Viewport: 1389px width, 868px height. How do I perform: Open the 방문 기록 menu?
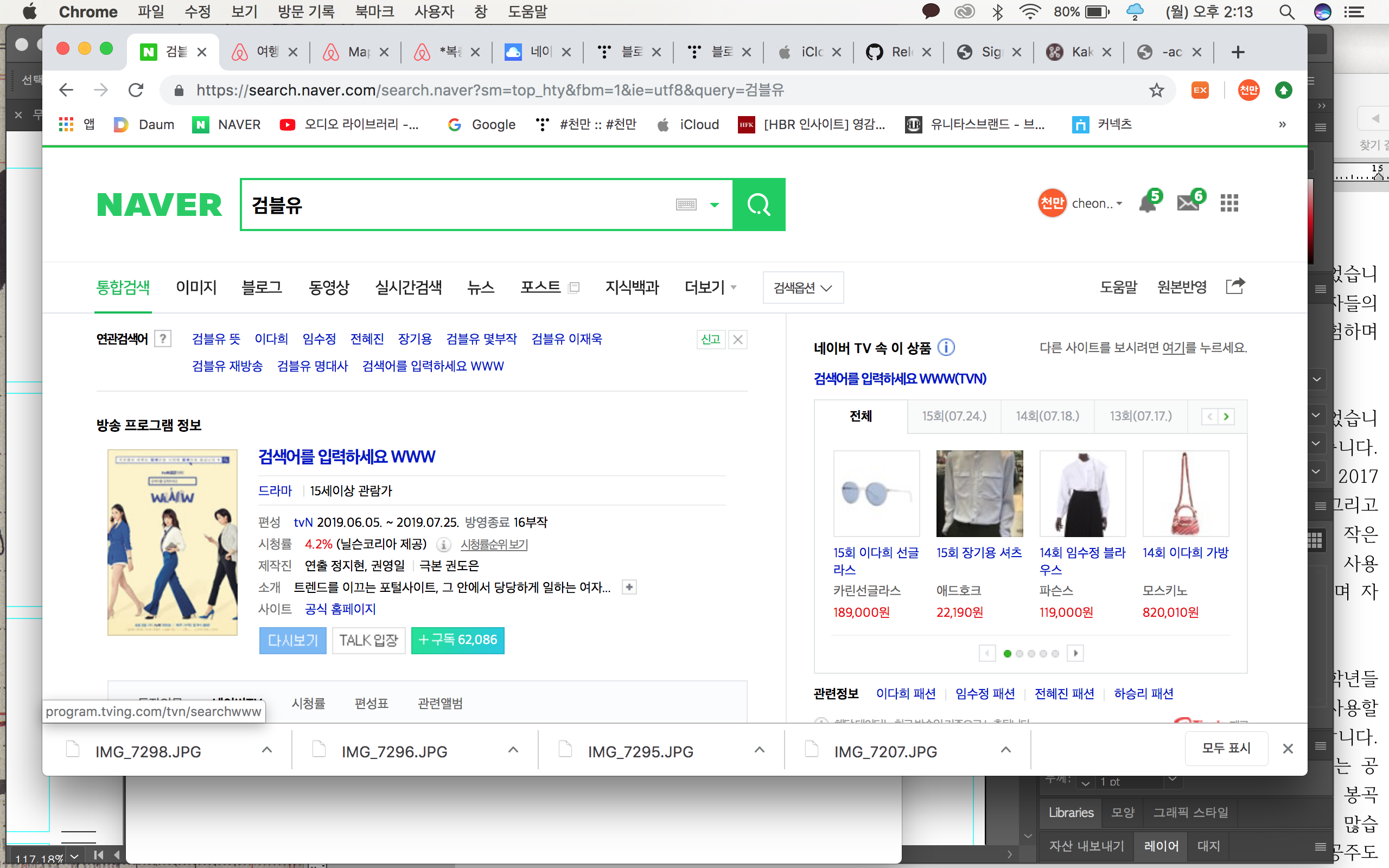click(306, 11)
